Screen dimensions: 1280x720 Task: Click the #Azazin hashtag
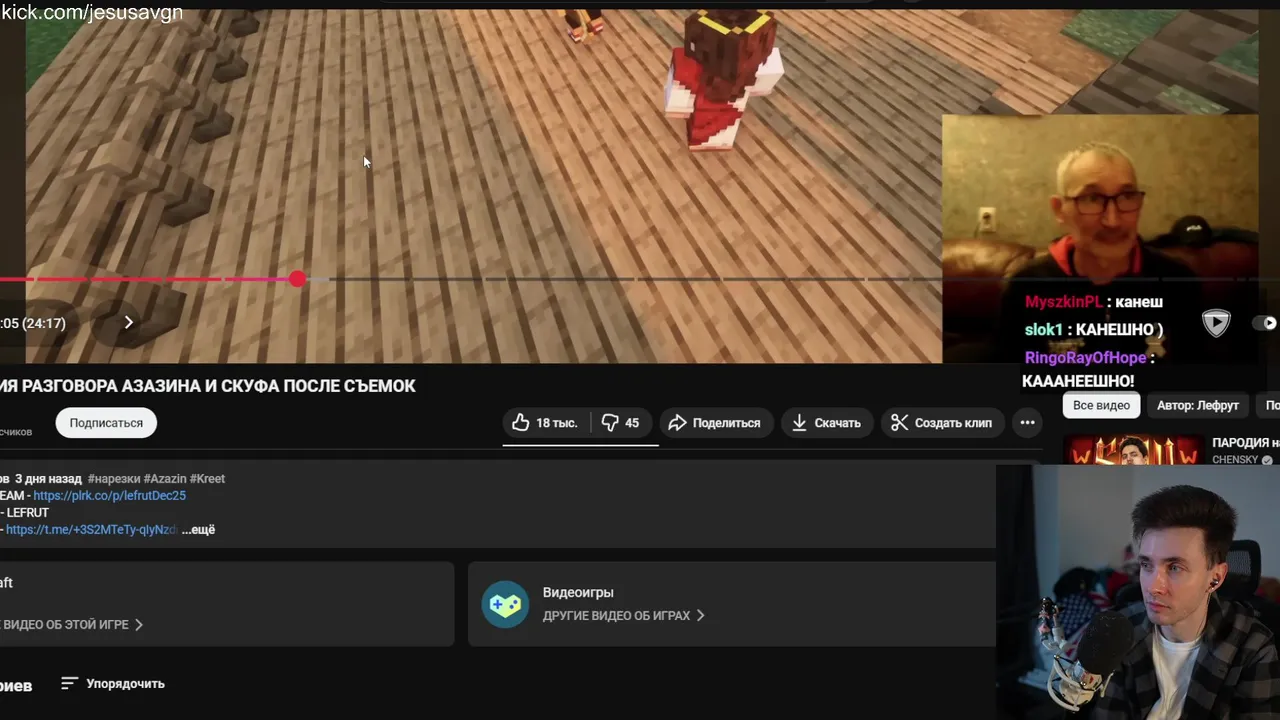coord(164,479)
